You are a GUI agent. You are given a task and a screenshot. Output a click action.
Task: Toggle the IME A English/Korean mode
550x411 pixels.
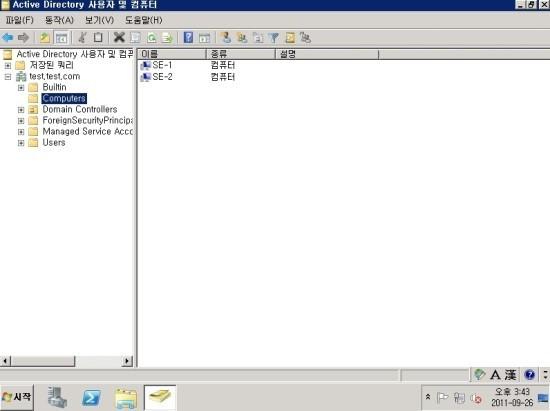coord(495,375)
